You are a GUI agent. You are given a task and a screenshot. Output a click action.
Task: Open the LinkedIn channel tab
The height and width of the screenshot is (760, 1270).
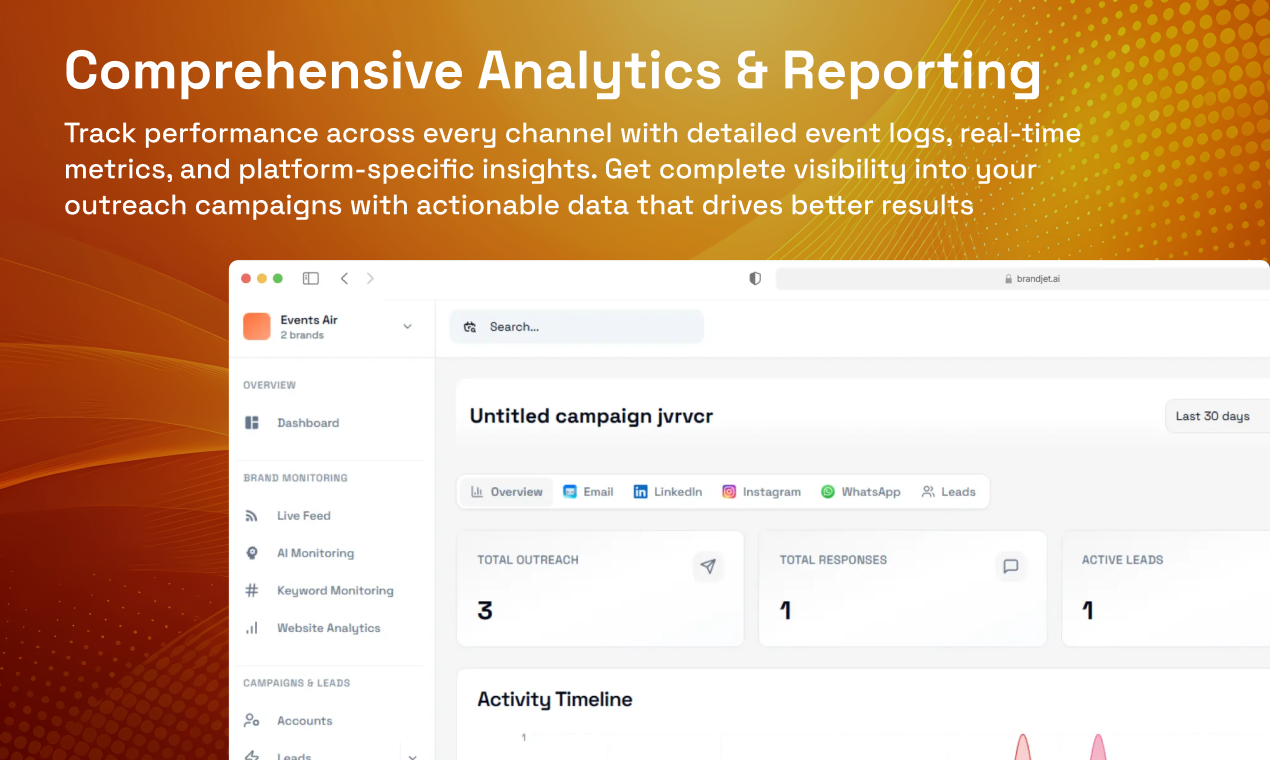coord(667,491)
